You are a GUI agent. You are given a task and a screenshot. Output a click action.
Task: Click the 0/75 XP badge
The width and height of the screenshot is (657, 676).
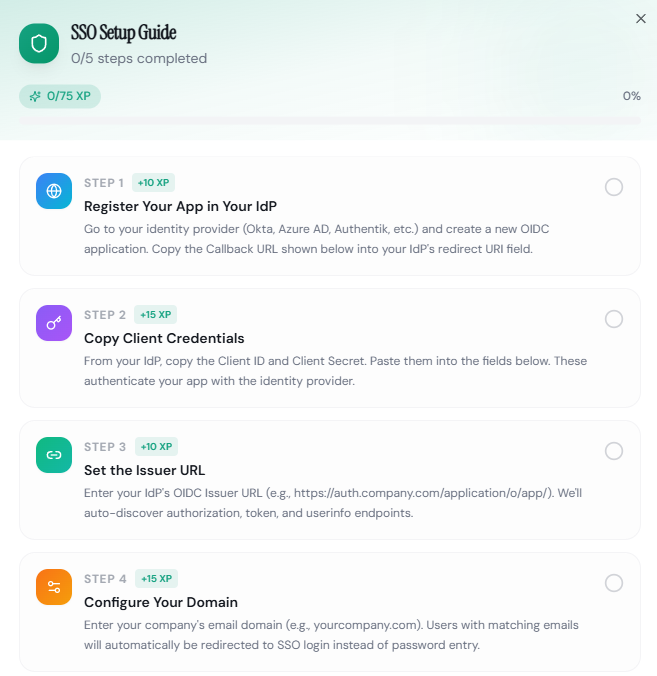[60, 96]
